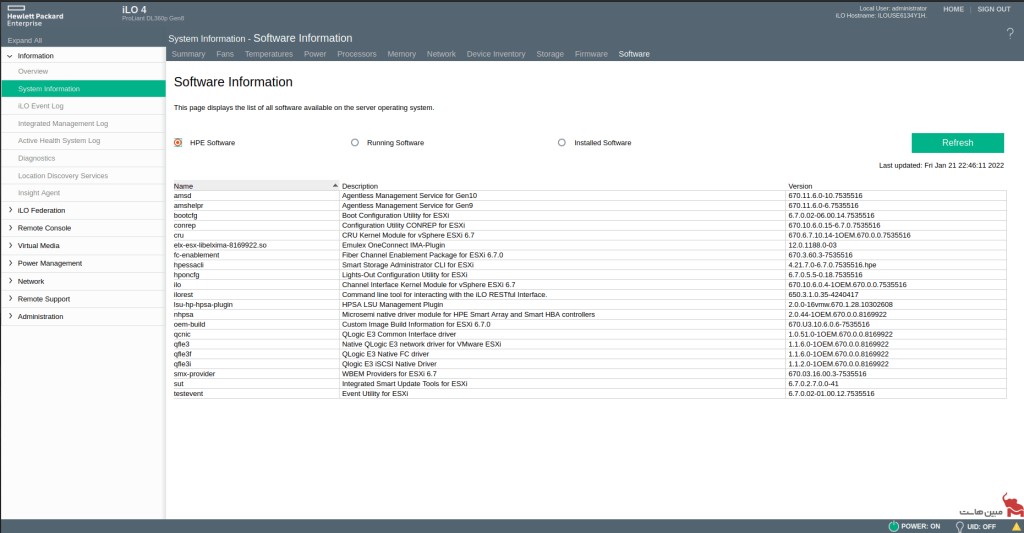Select System Information sidebar item
The height and width of the screenshot is (533, 1024).
coord(83,89)
